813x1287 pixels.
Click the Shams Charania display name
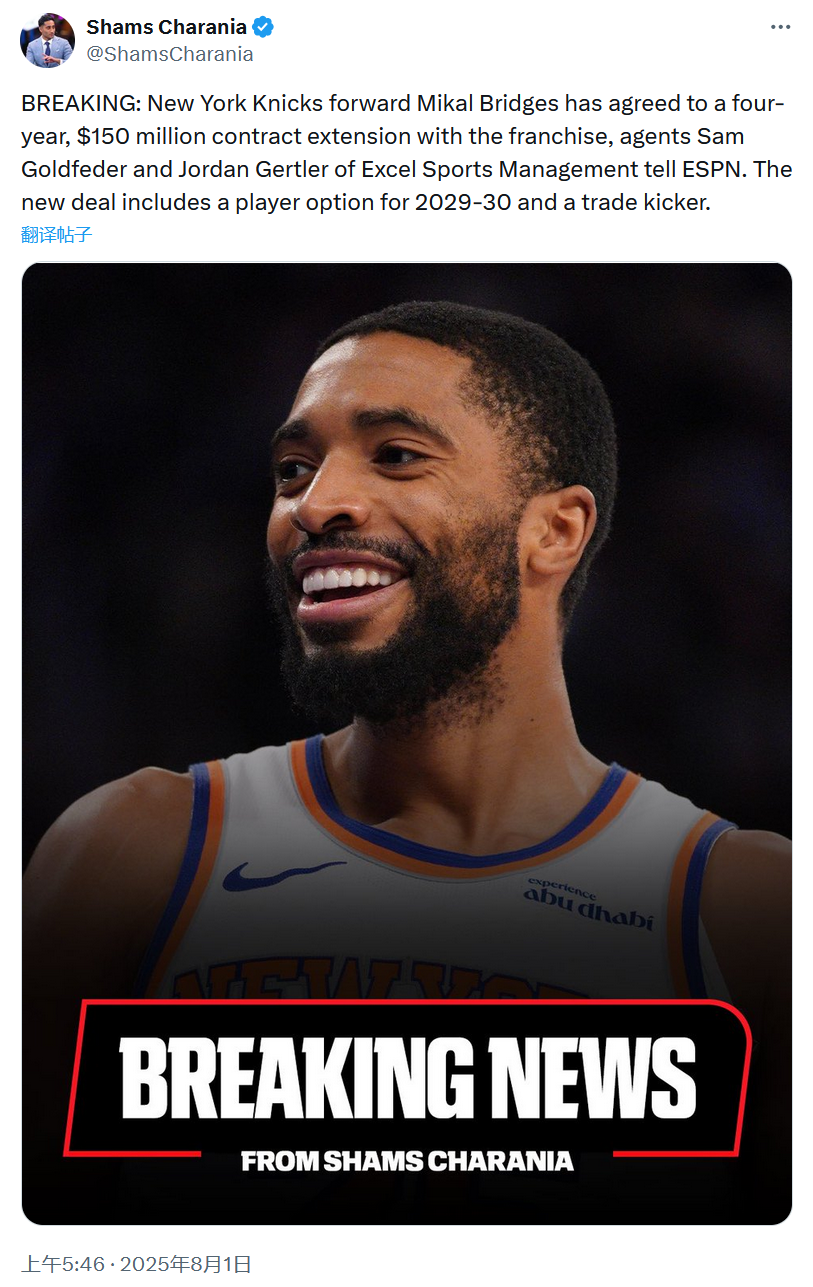pyautogui.click(x=167, y=28)
